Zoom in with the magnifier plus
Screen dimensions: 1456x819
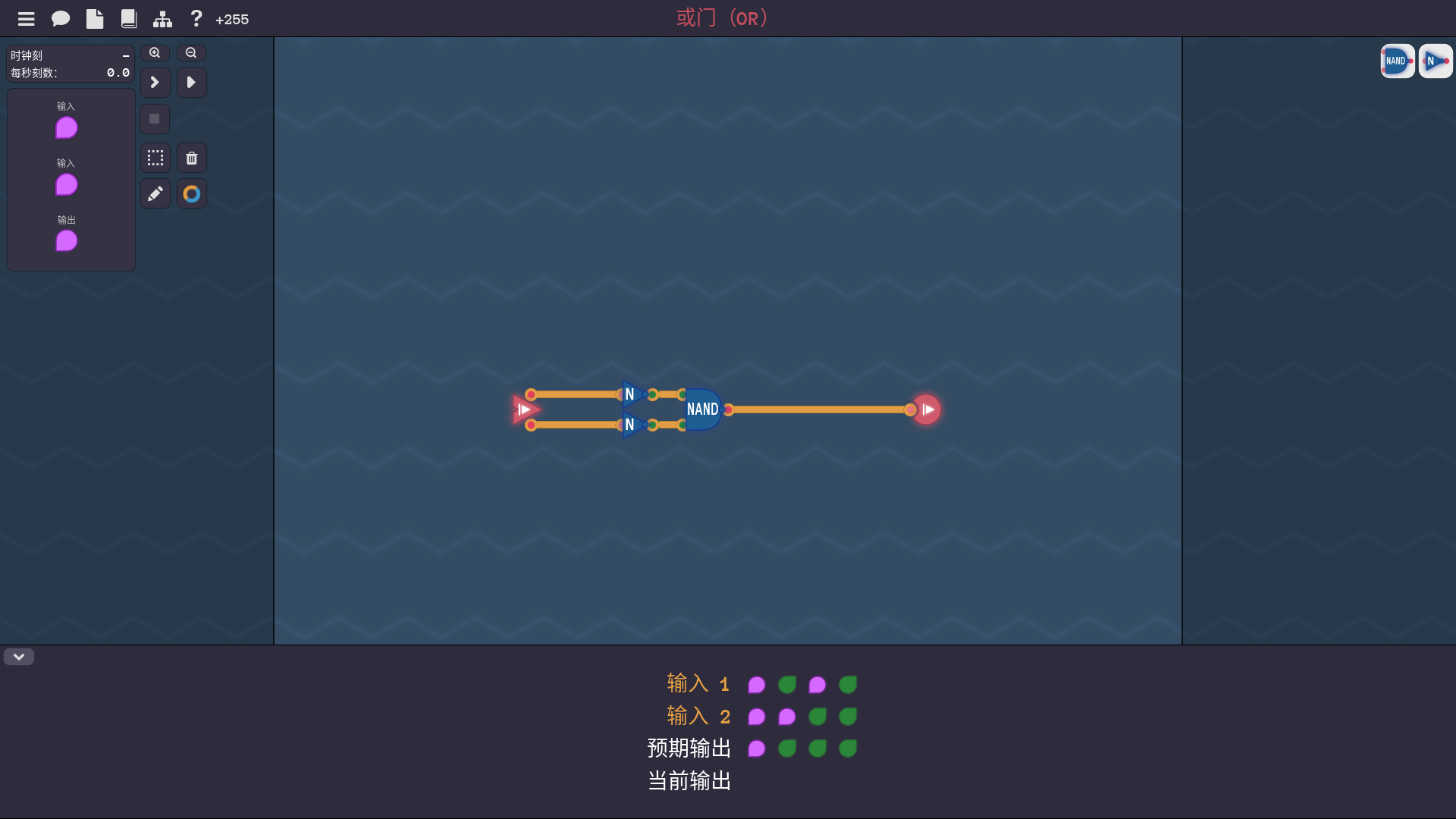155,53
